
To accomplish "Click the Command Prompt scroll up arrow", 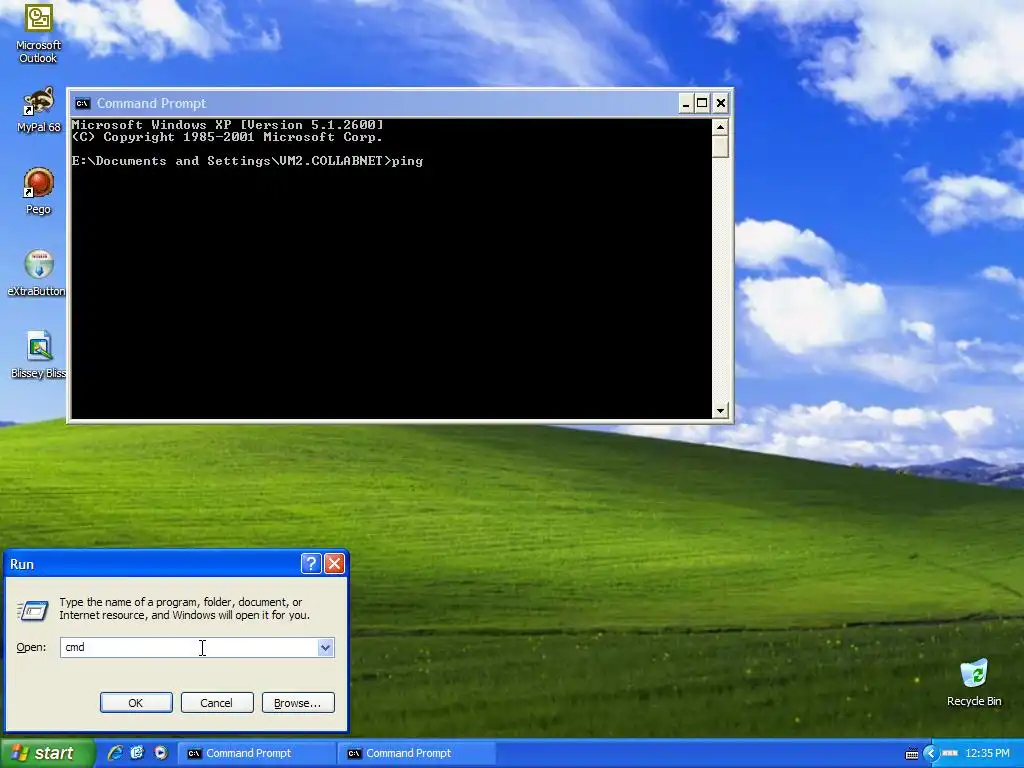I will 720,126.
